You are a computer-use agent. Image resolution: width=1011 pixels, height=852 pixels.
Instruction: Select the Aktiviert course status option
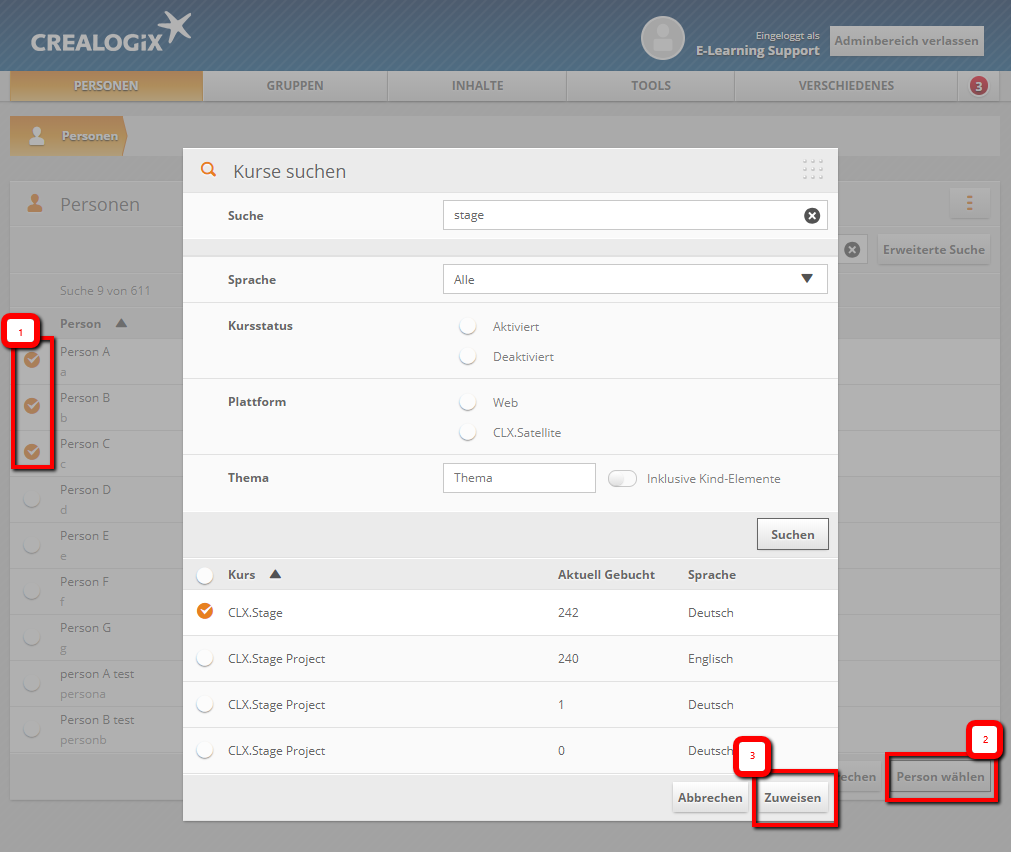(467, 327)
